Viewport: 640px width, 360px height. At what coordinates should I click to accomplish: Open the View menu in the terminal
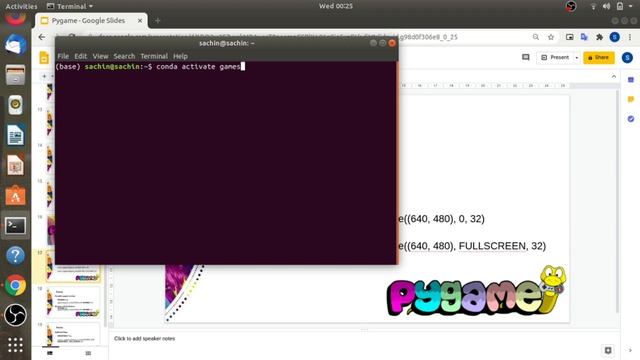100,56
